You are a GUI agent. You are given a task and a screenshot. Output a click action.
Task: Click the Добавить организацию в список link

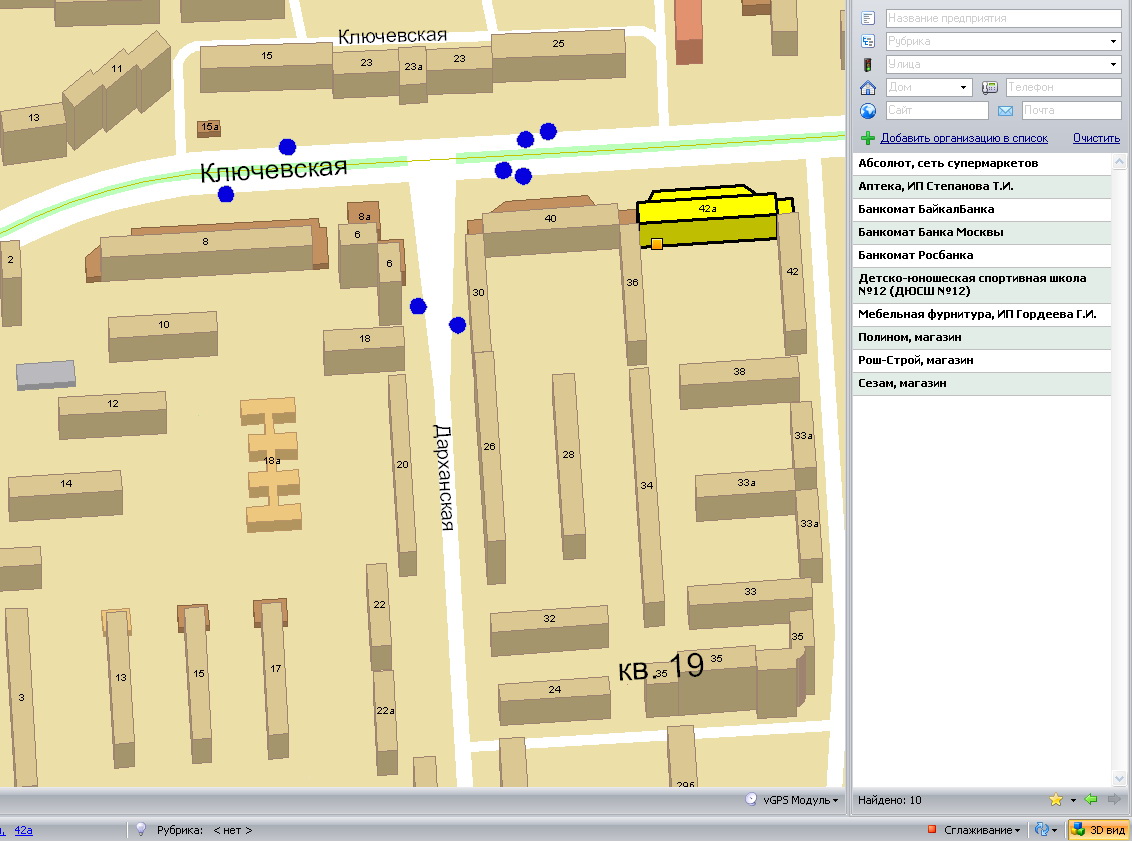[x=964, y=138]
